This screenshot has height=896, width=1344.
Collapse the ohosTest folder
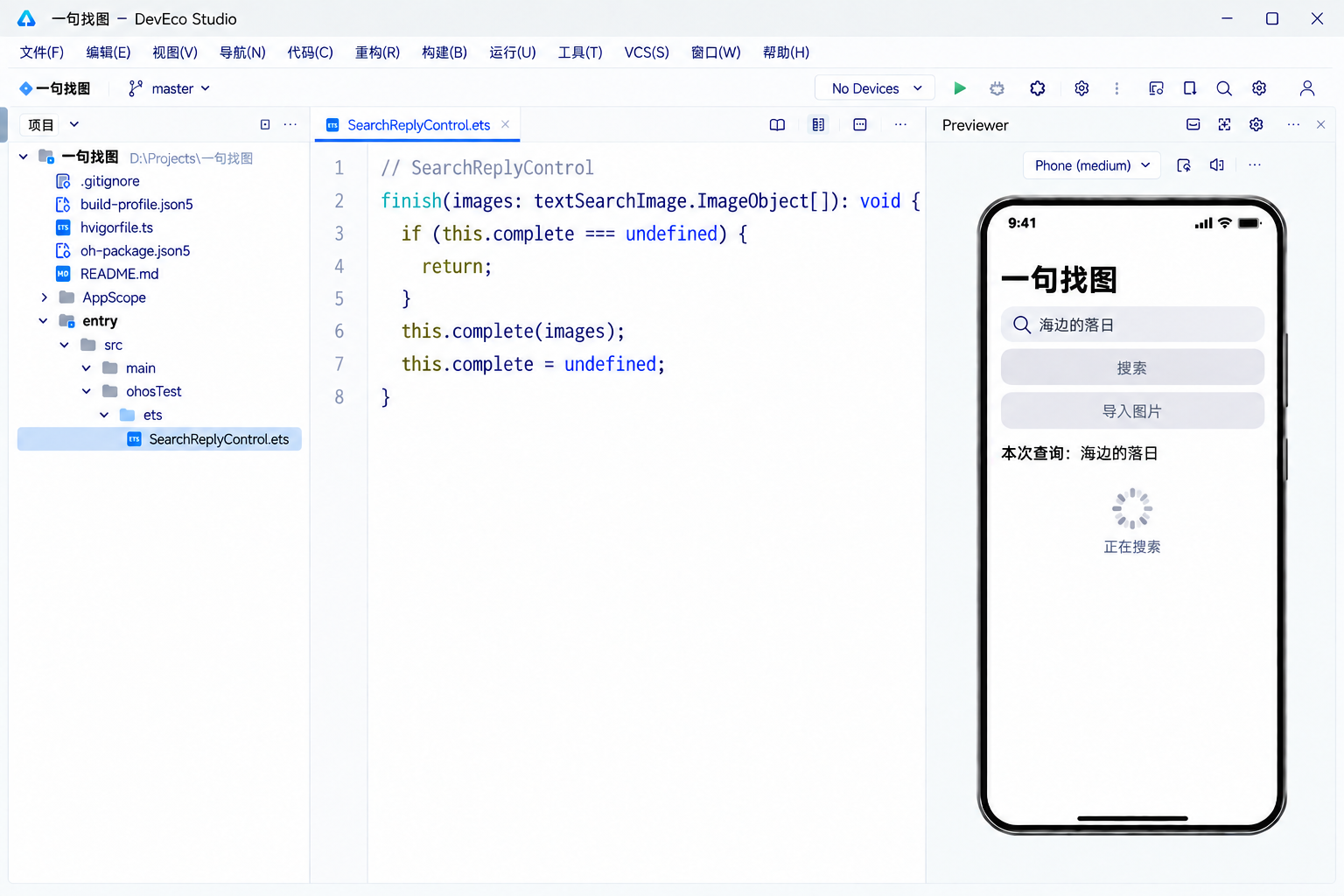click(86, 391)
